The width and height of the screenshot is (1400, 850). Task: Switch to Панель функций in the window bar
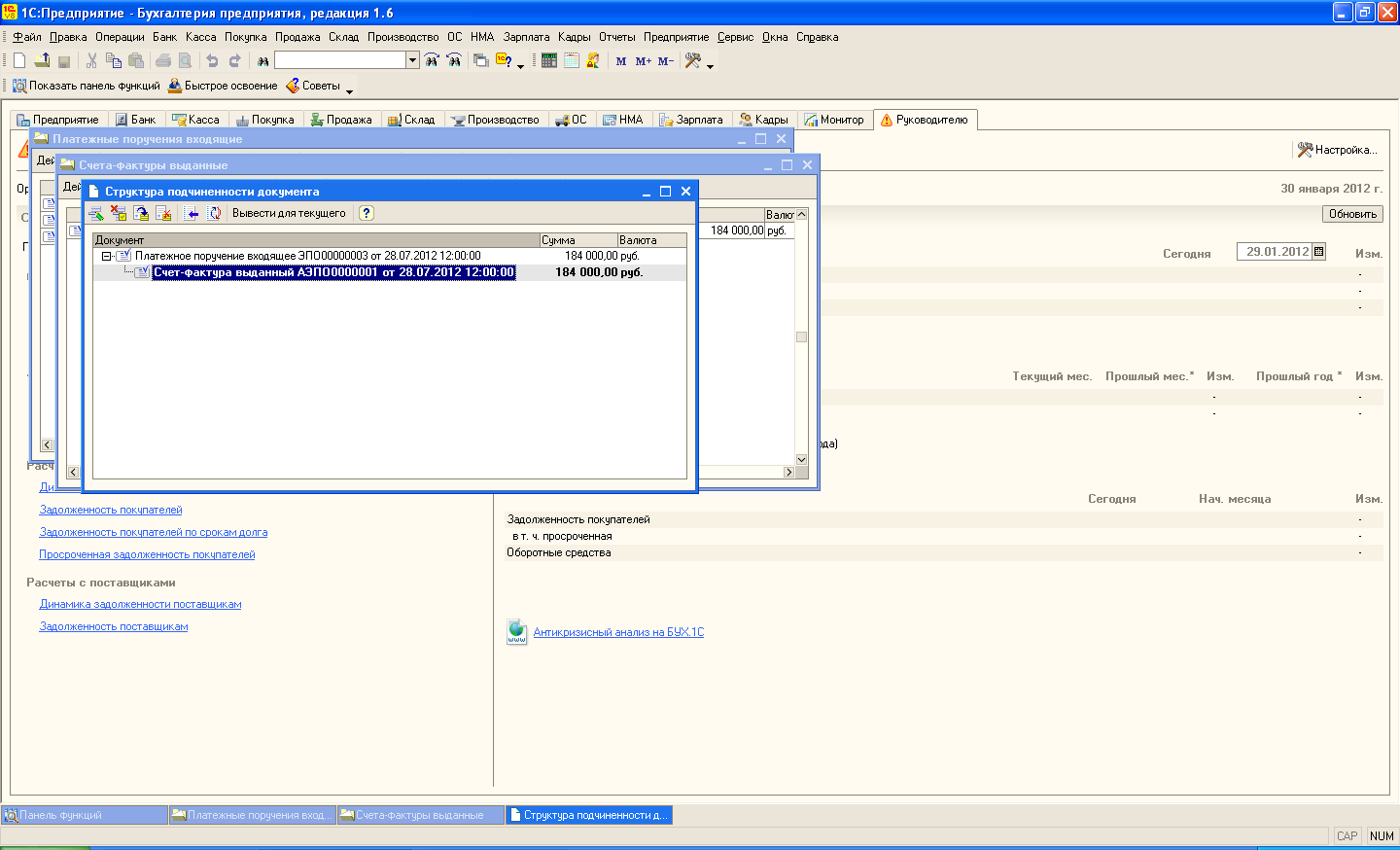86,815
